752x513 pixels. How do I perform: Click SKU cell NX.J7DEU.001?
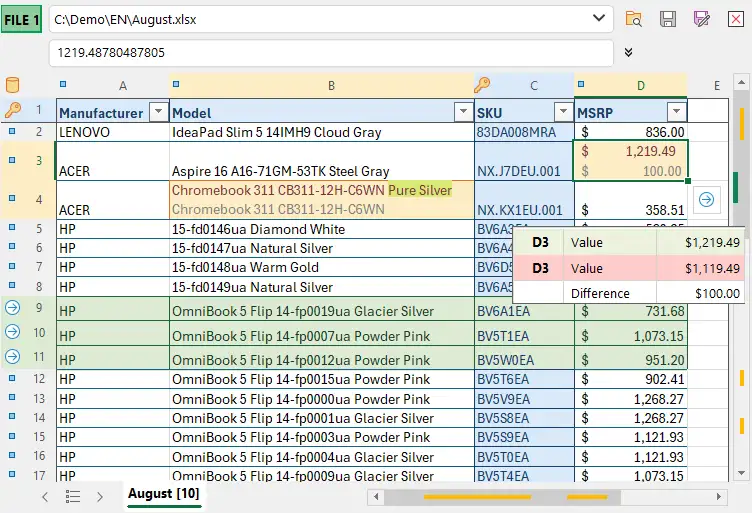[524, 161]
